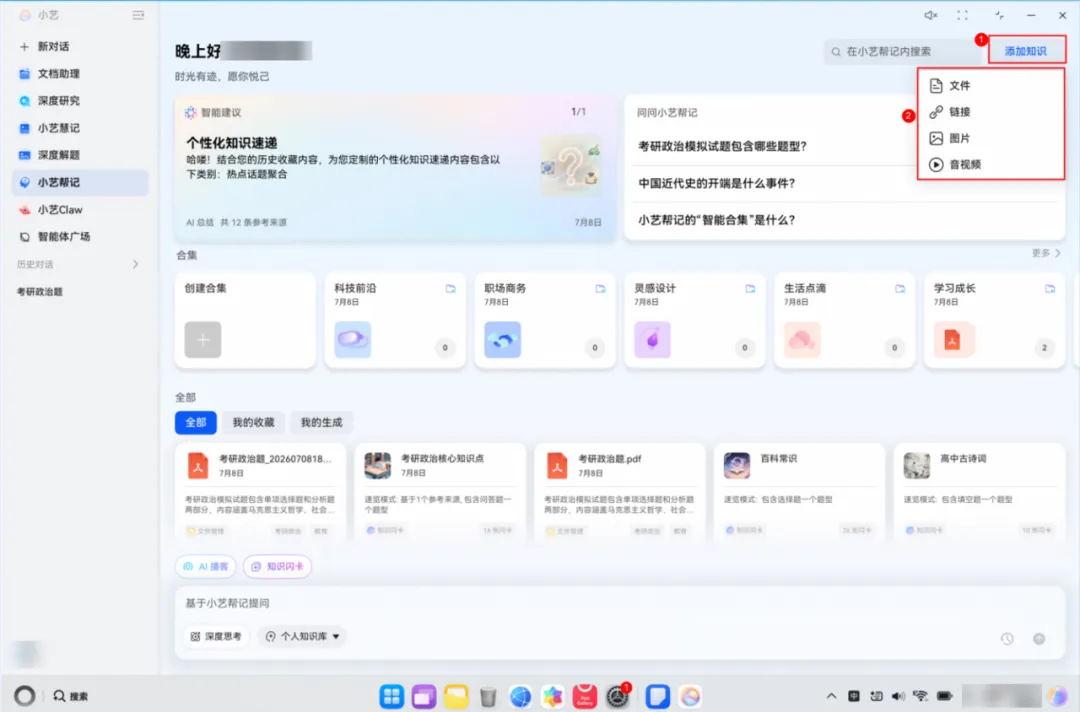Expand the 历史对话 section
1080x712 pixels.
click(136, 264)
